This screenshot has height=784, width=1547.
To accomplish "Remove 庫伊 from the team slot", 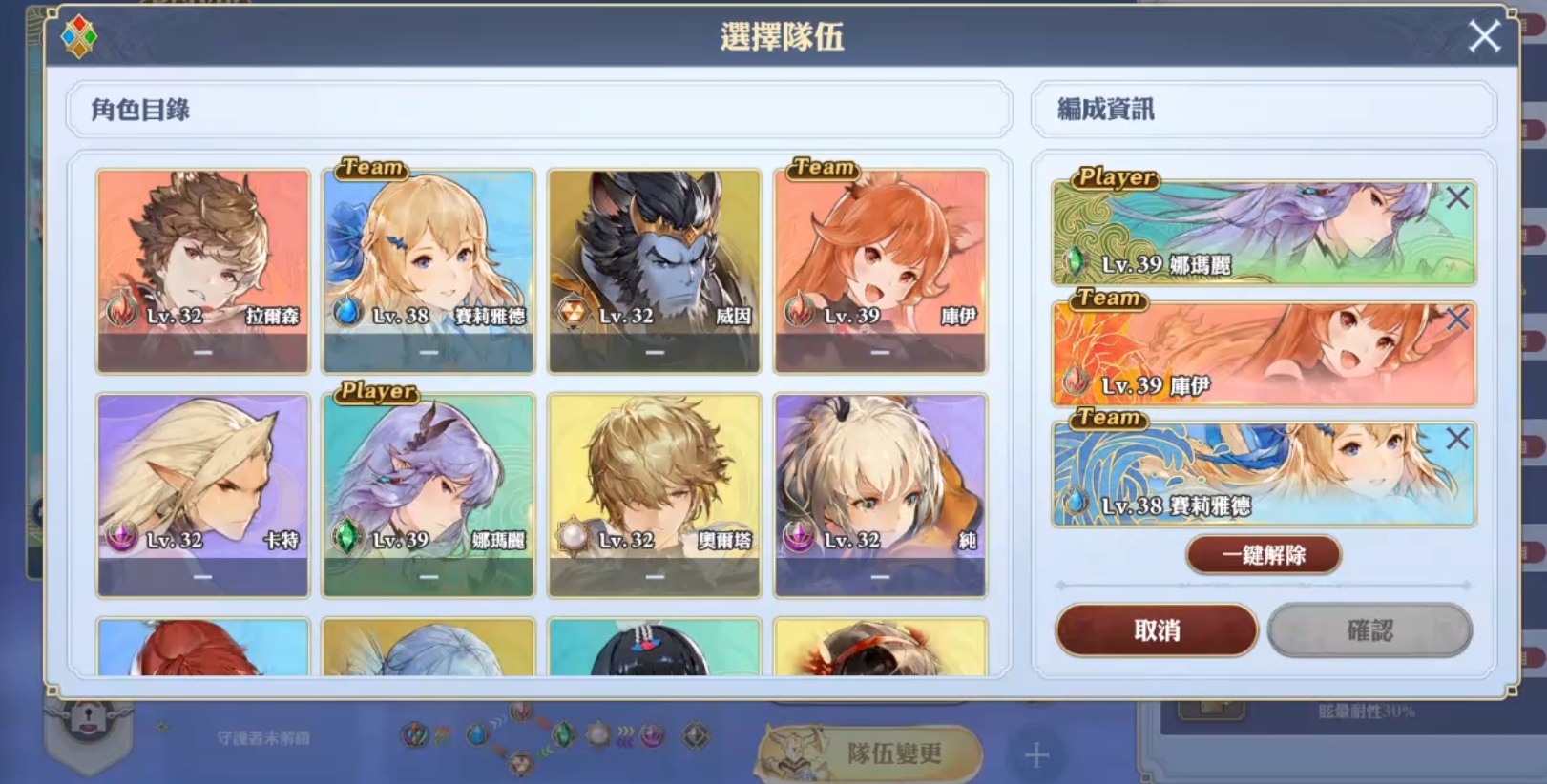I will tap(1456, 319).
